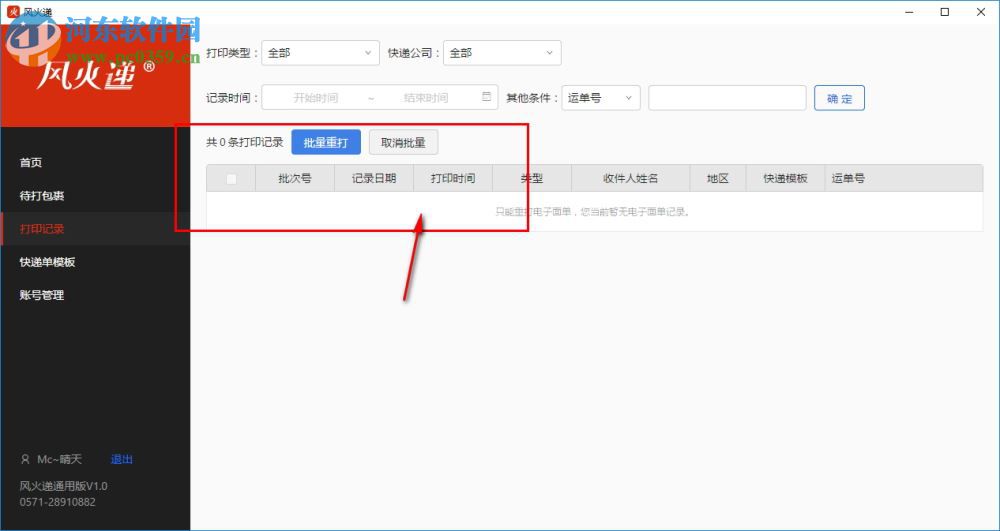Click the 开始时间 start date field
Image resolution: width=1000 pixels, height=531 pixels.
[x=315, y=98]
